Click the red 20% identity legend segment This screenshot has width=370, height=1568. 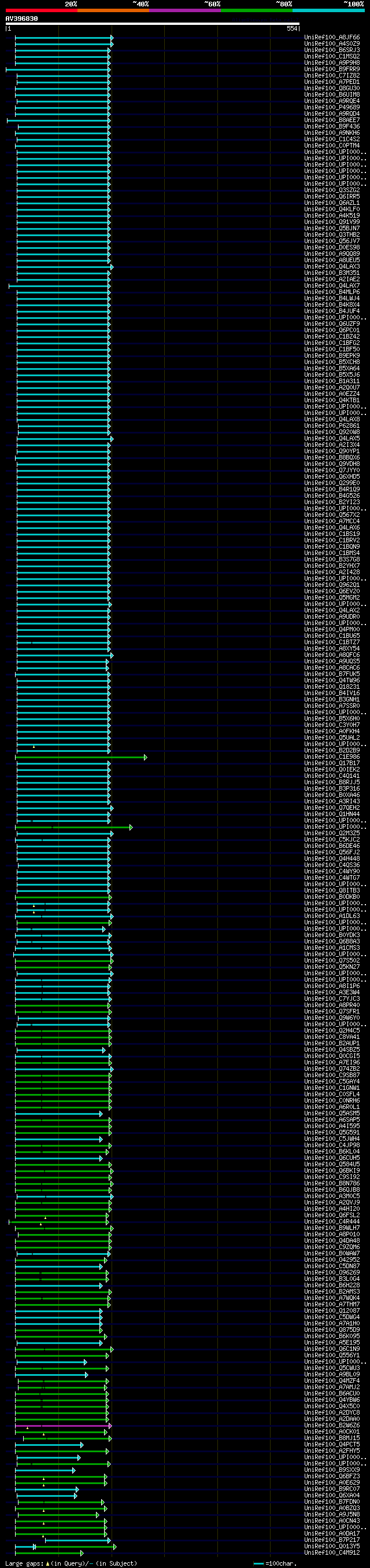click(x=41, y=10)
